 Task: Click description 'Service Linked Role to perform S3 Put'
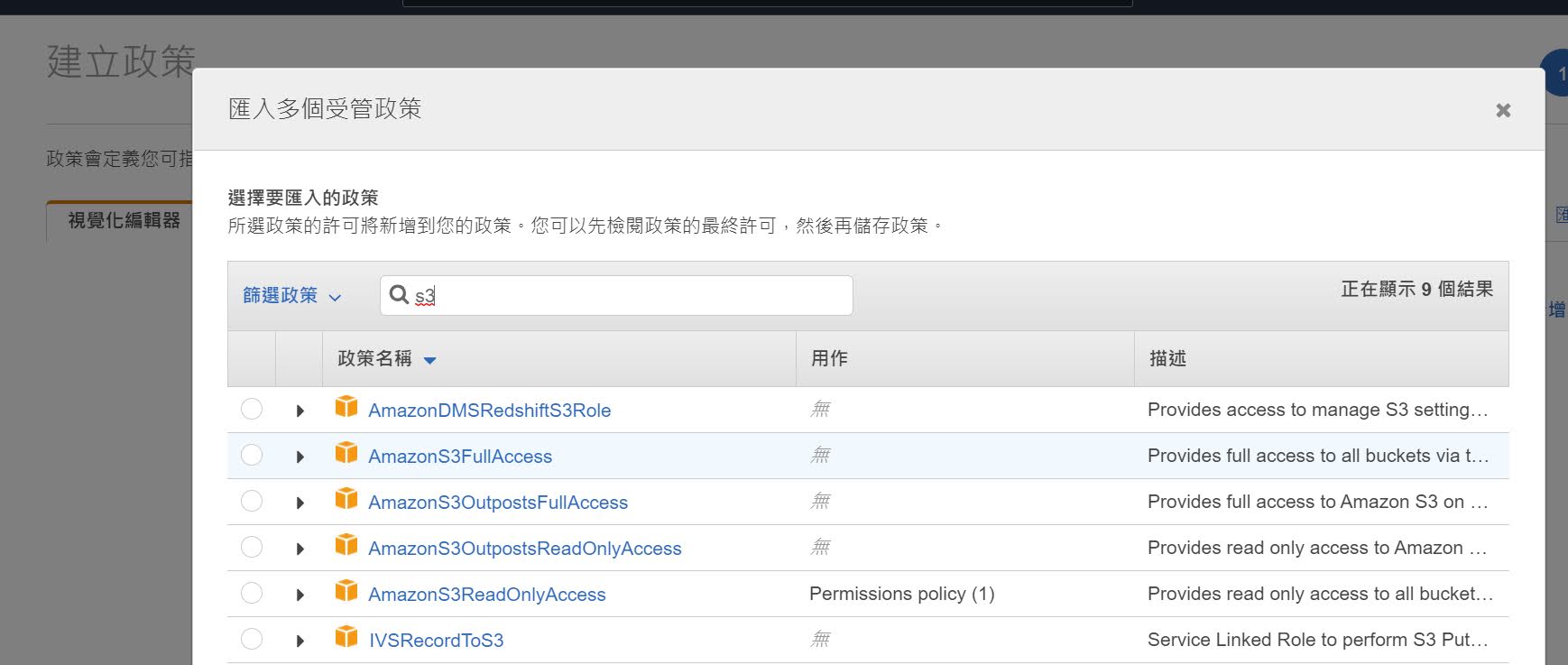tap(1318, 640)
